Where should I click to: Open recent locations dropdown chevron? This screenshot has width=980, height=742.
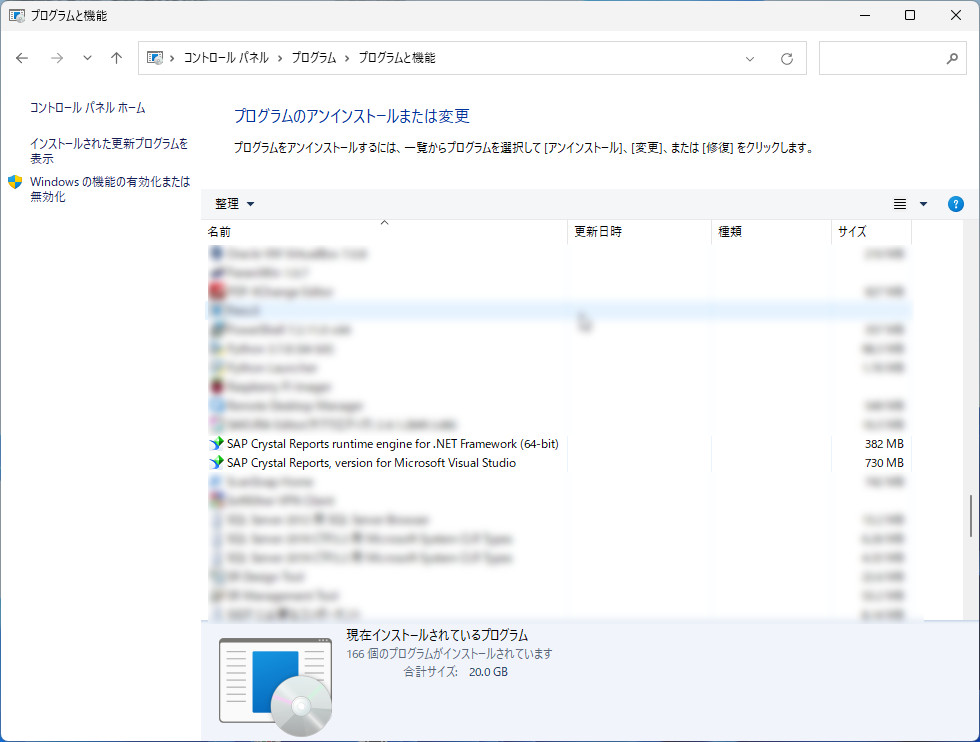coord(87,58)
